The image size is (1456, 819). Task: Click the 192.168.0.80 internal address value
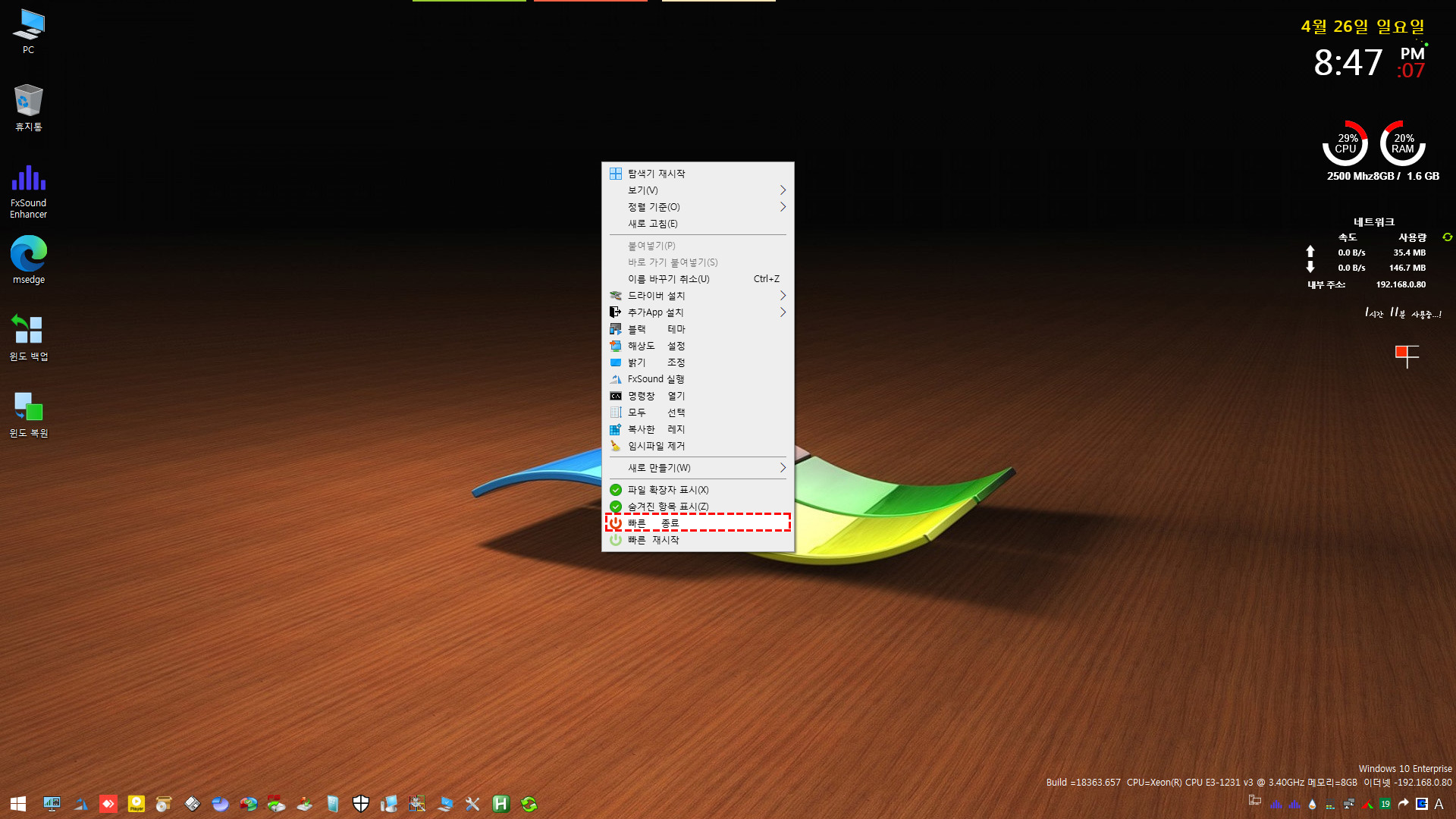tap(1401, 284)
